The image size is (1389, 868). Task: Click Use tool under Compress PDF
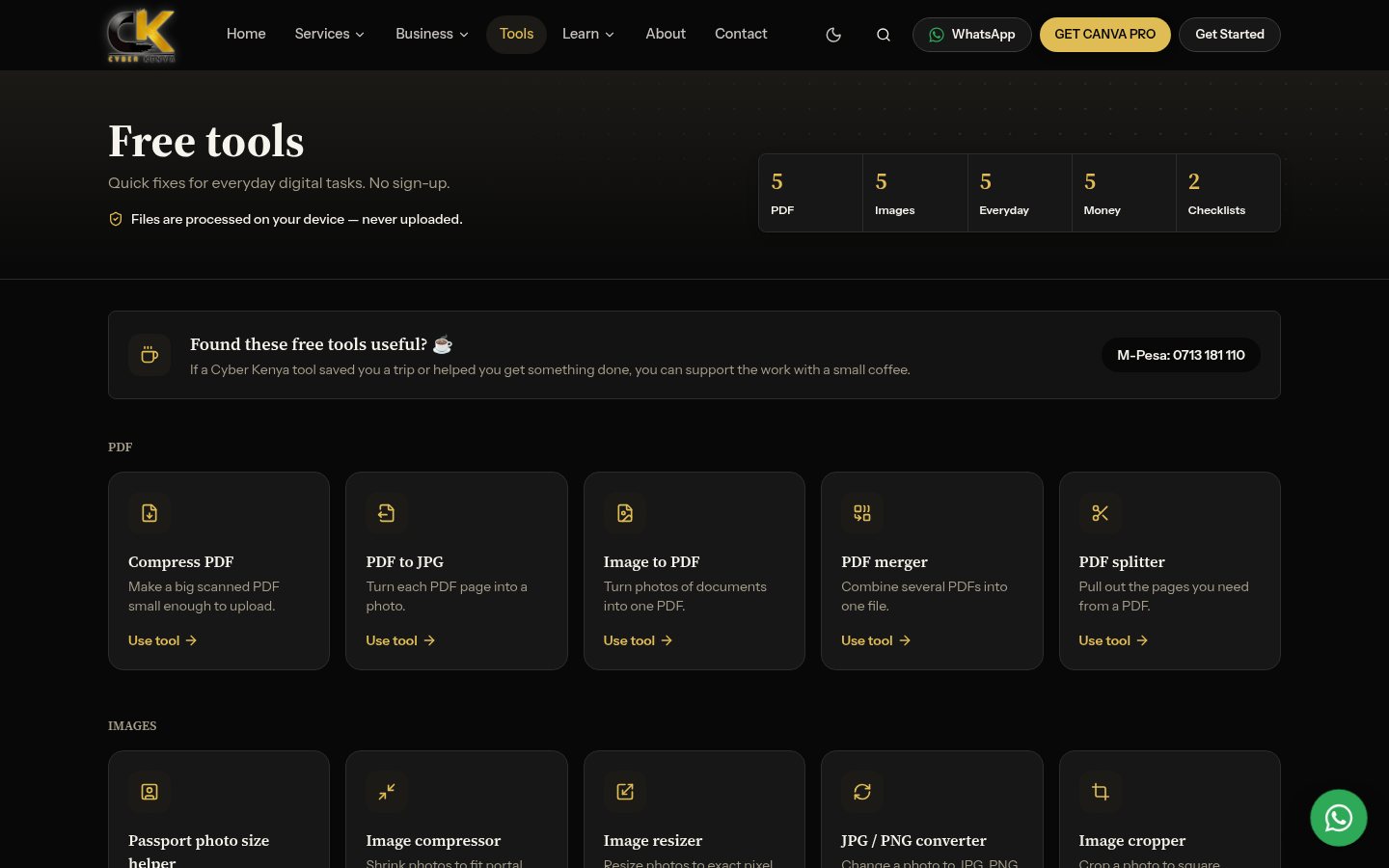pos(162,640)
